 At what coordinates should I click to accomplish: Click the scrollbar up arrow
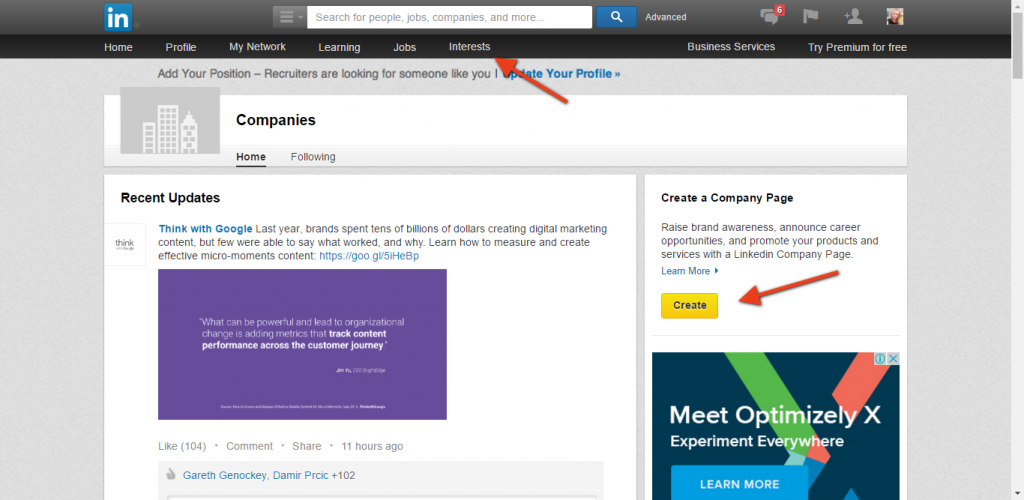(1018, 5)
